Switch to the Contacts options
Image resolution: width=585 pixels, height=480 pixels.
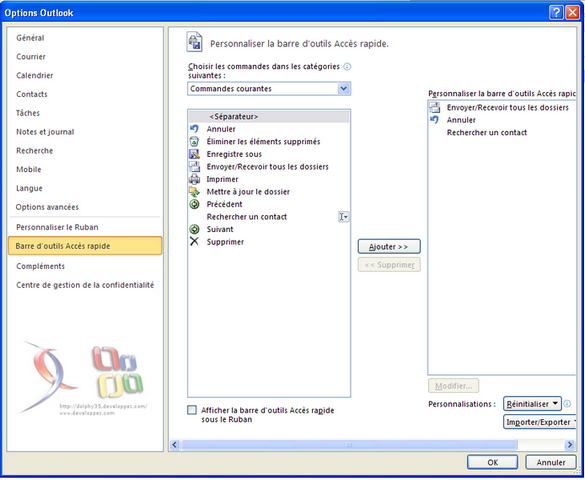[x=32, y=94]
